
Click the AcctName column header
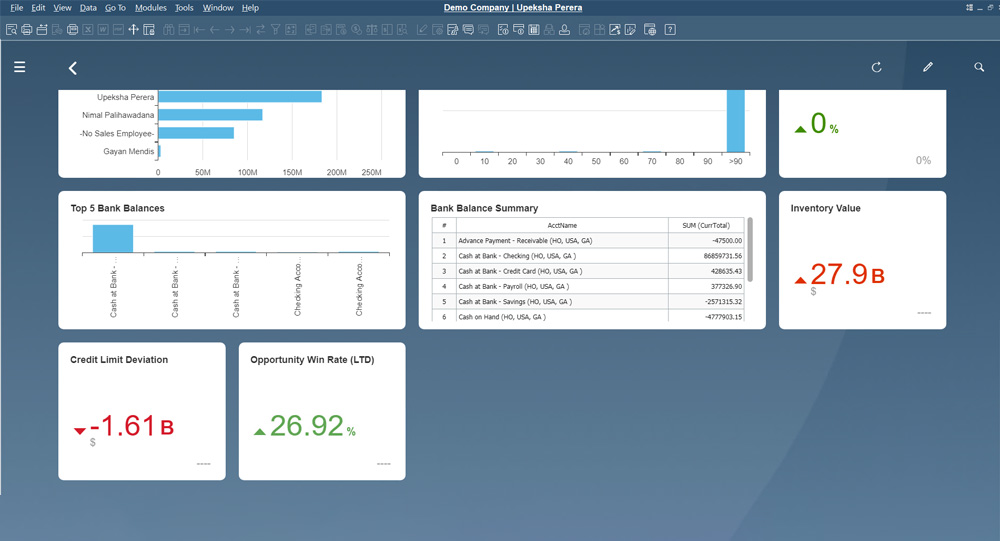tap(561, 226)
